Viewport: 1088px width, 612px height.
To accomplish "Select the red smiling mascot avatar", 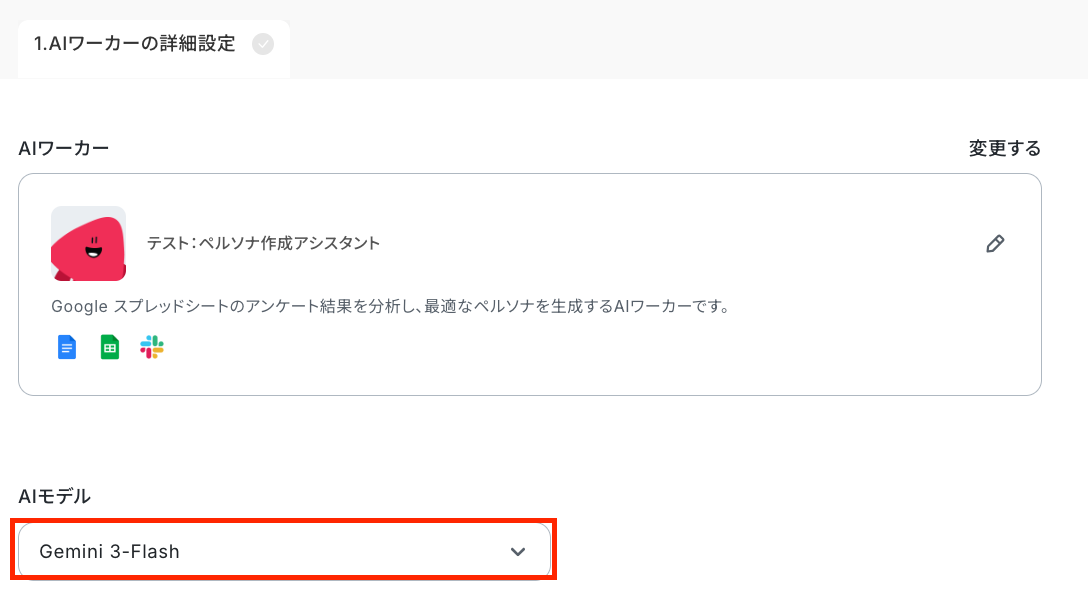I will tap(88, 244).
